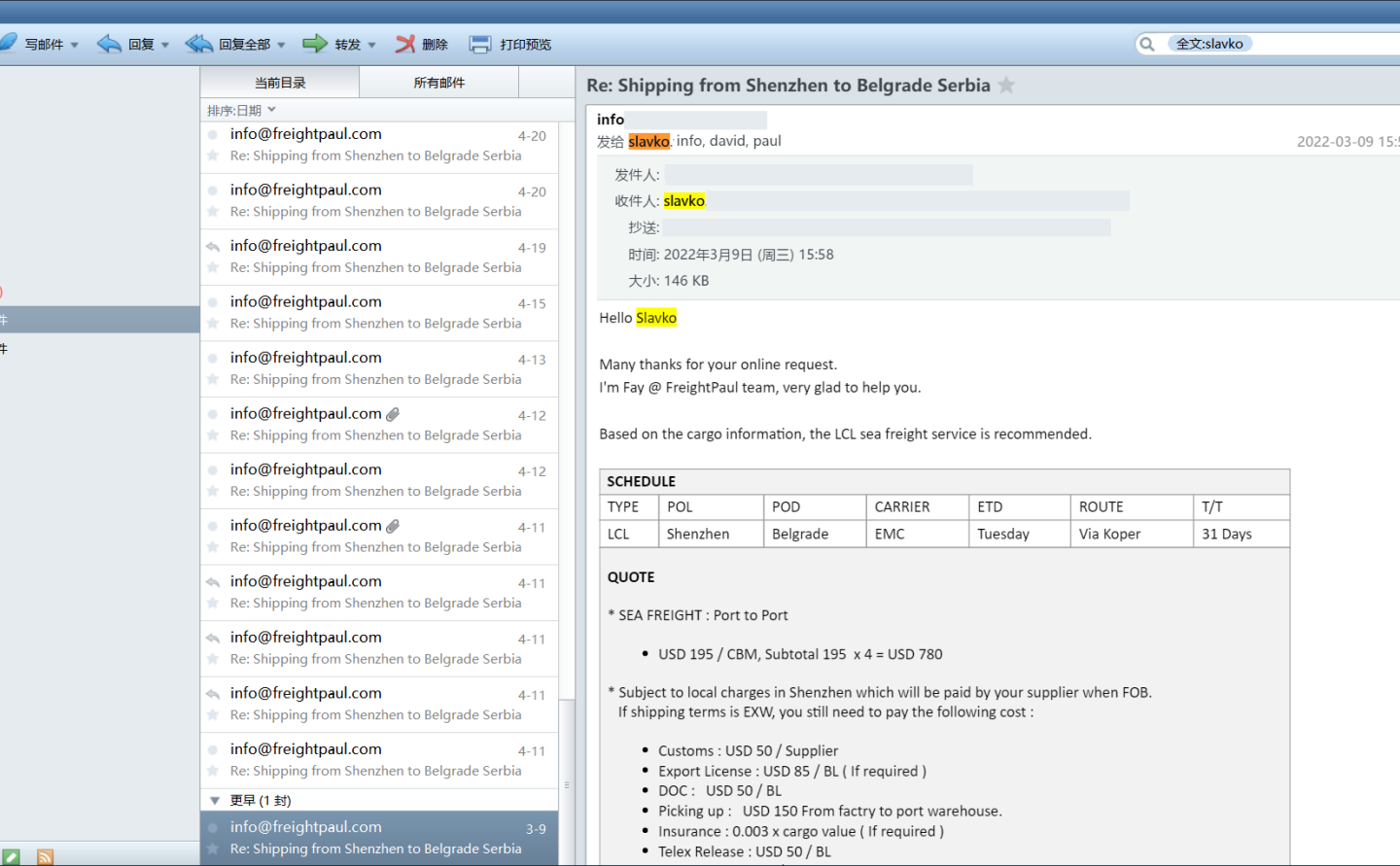Click the green Forward arrow icon
This screenshot has height=866, width=1400.
(x=315, y=44)
